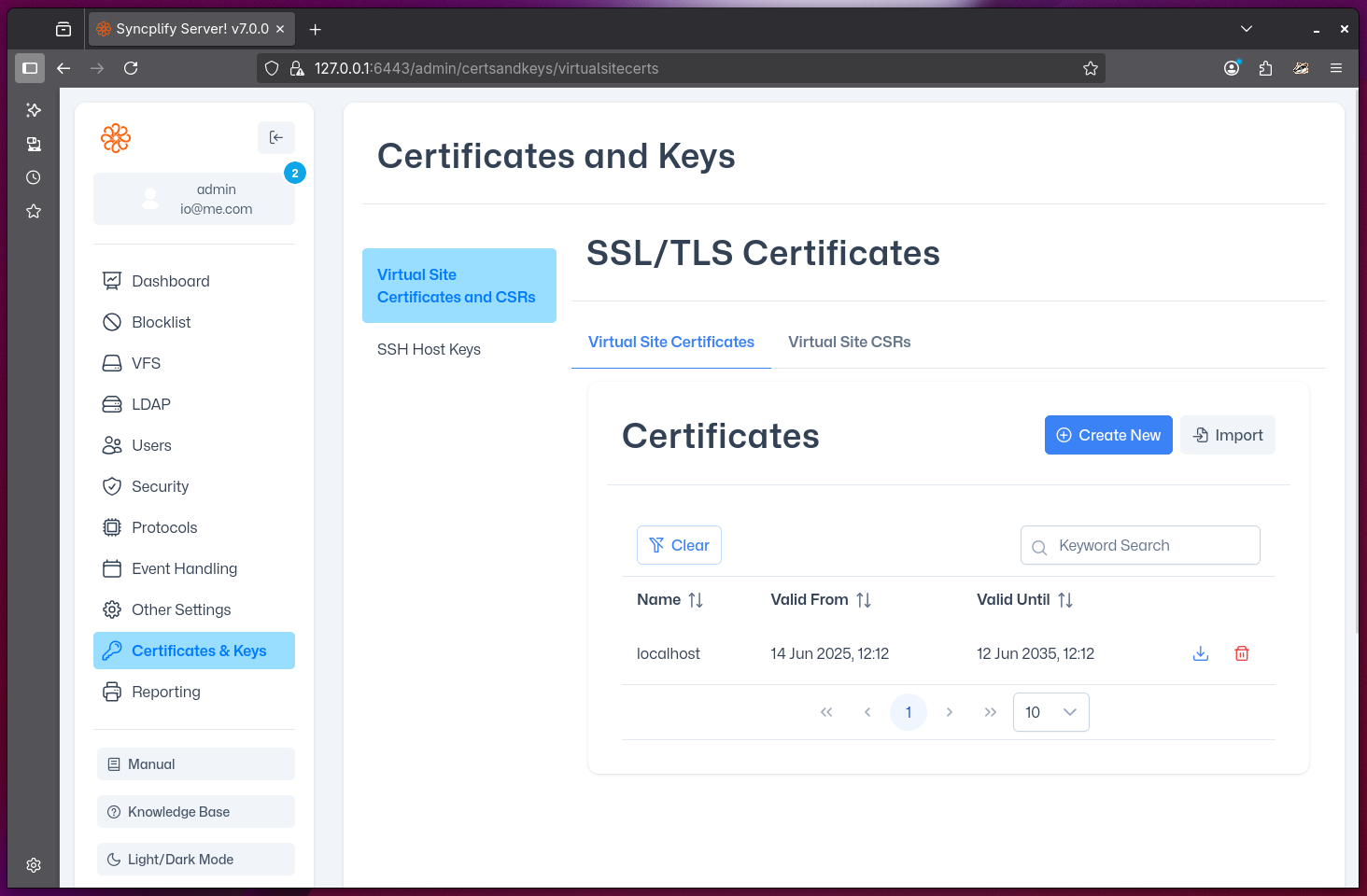Open the Security settings icon
The image size is (1367, 896).
112,486
